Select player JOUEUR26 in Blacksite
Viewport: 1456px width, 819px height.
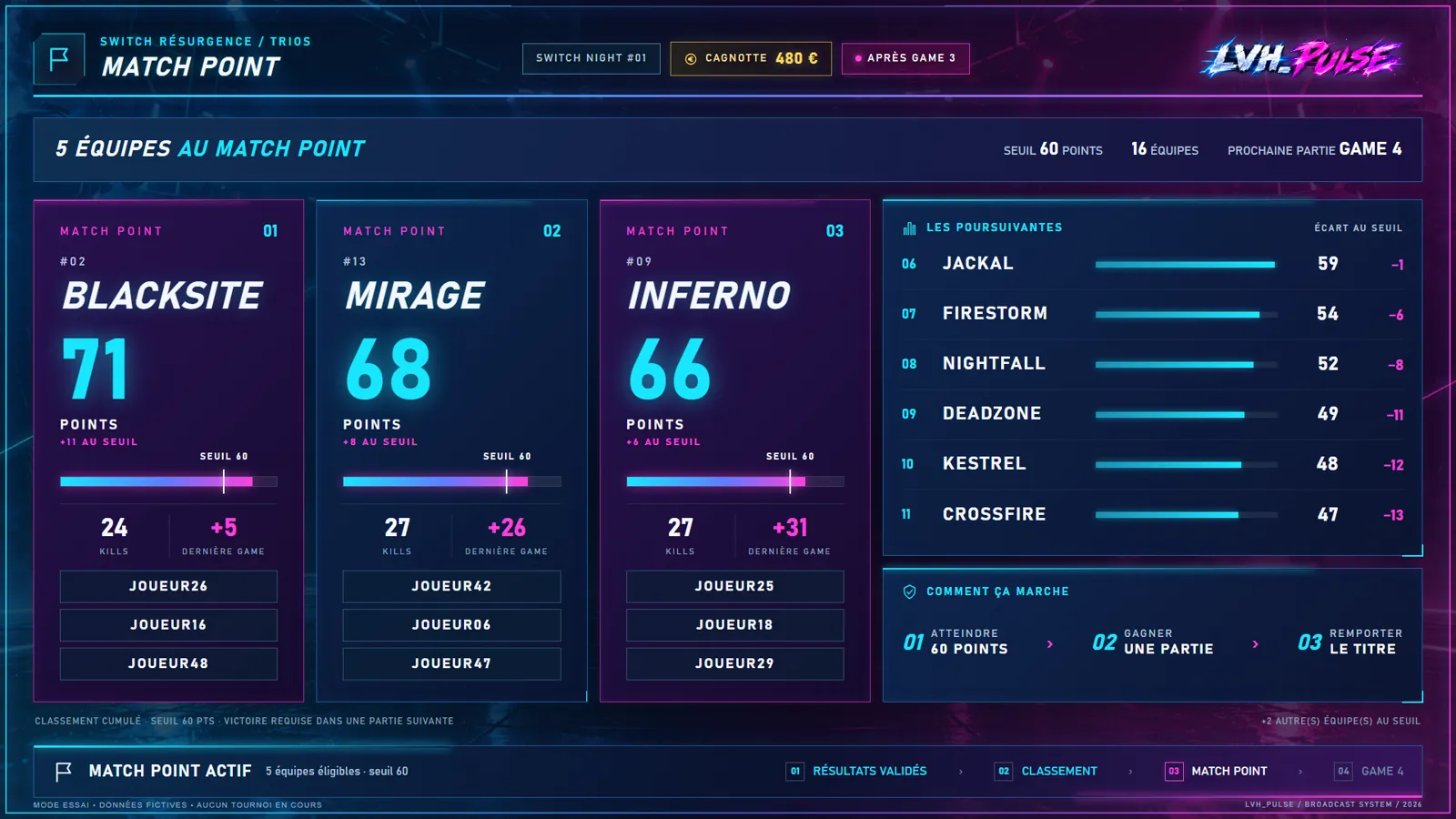[168, 586]
